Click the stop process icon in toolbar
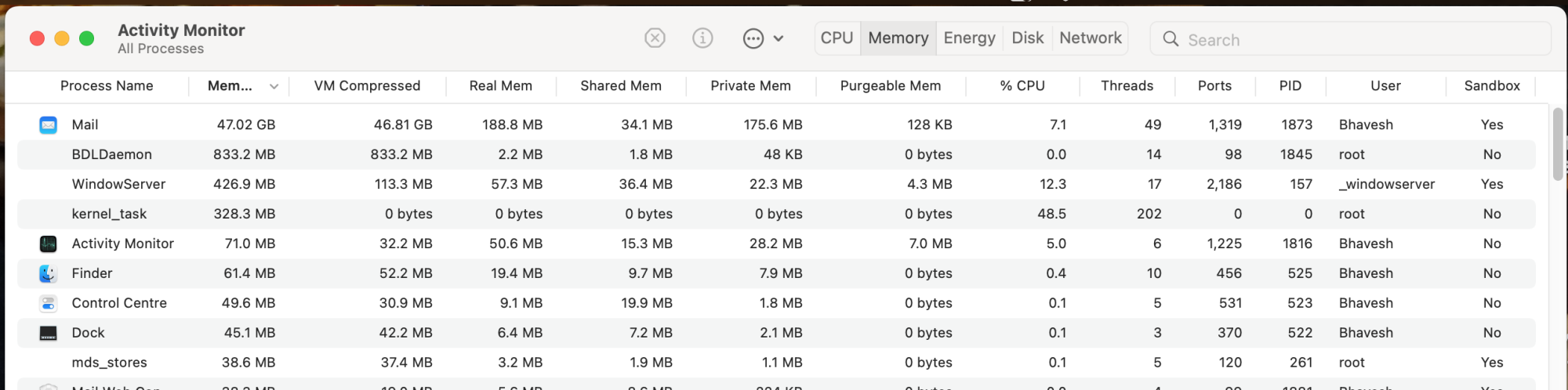The width and height of the screenshot is (1568, 390). click(x=655, y=38)
